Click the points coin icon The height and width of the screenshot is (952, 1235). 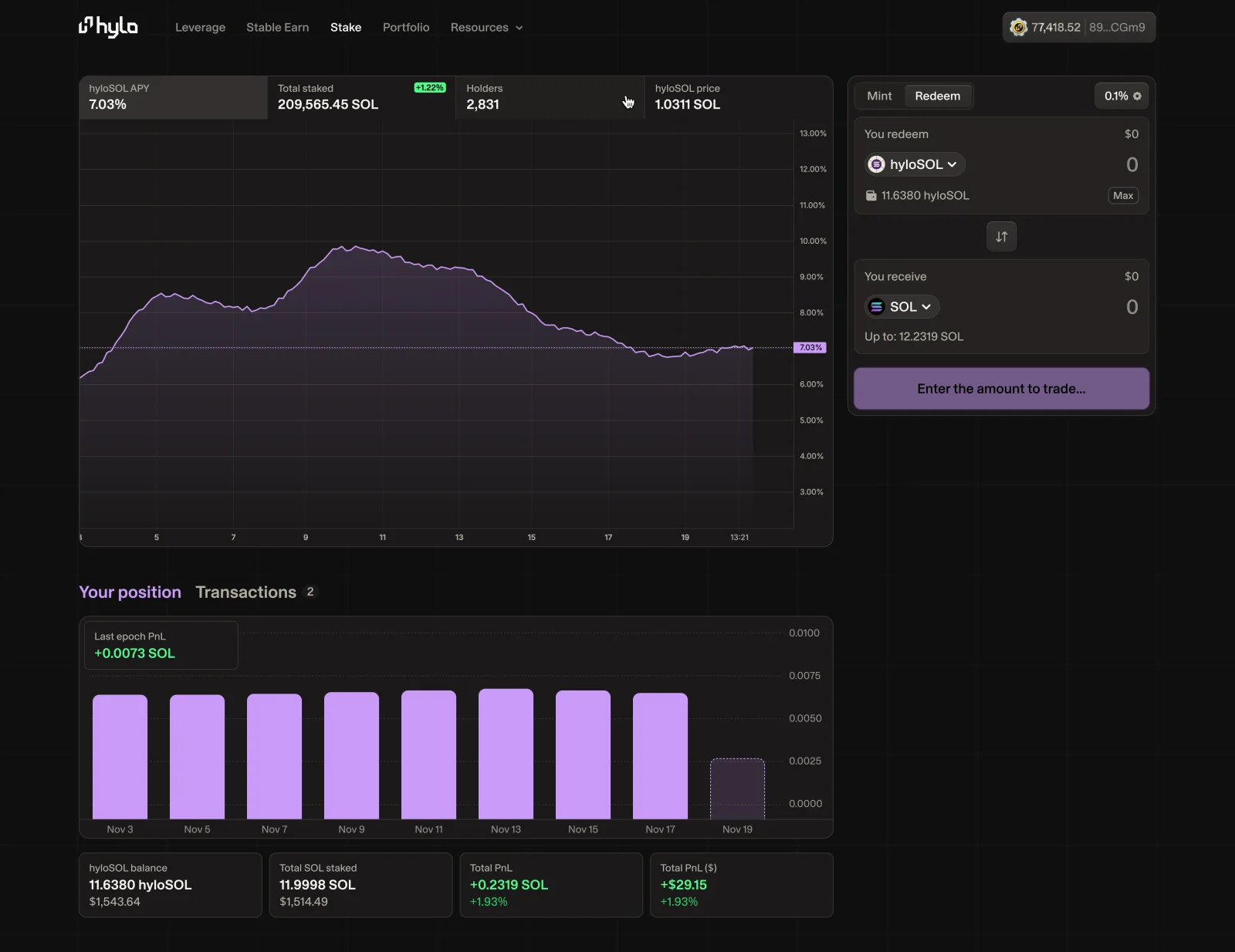click(x=1019, y=27)
